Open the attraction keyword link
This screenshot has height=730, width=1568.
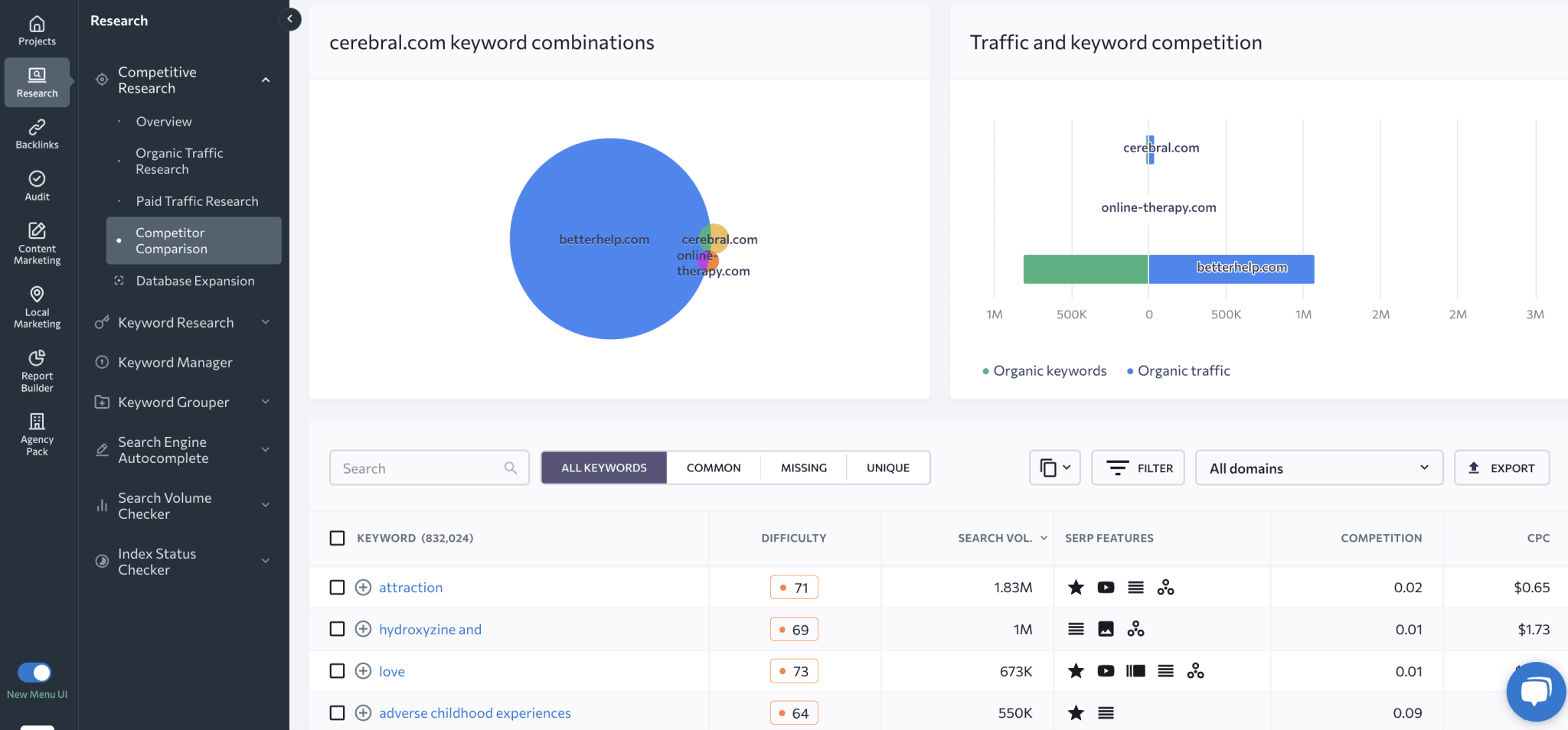tap(410, 587)
